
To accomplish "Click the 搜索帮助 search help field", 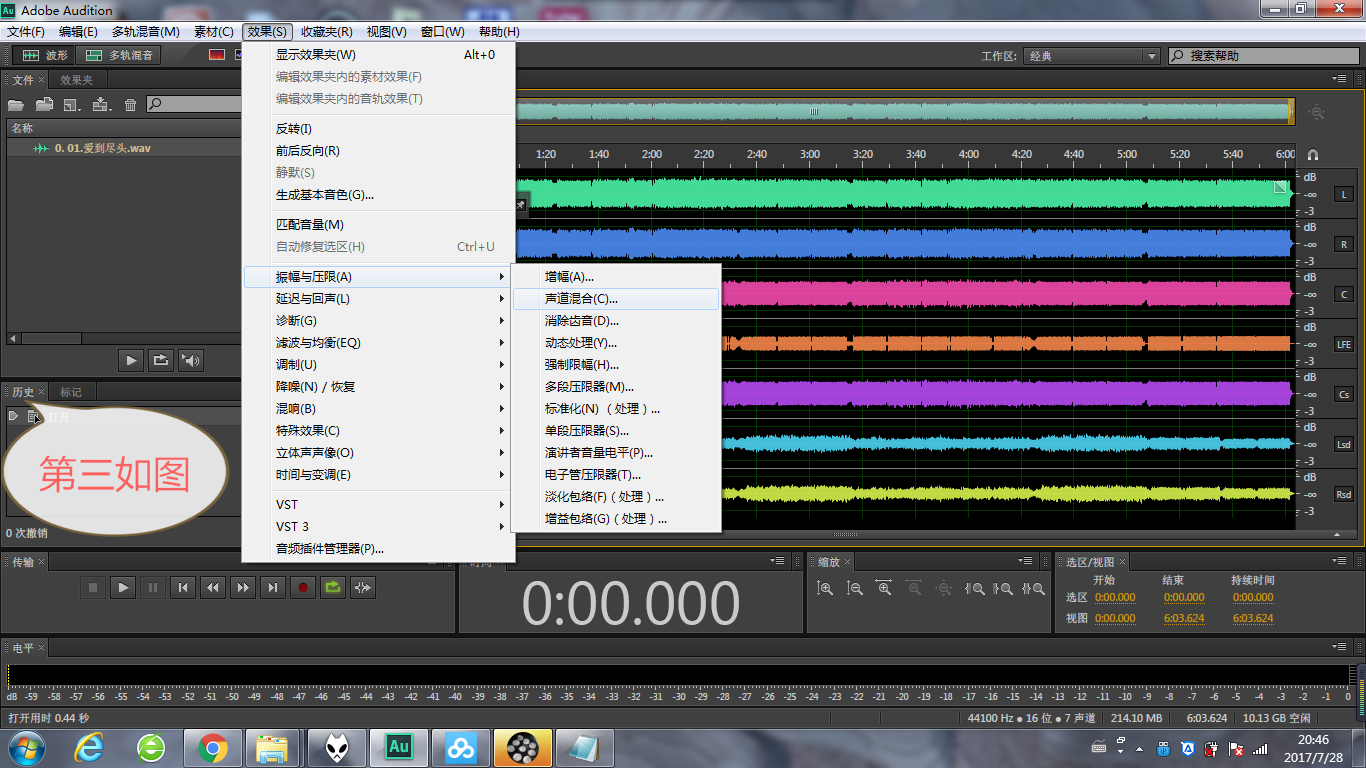I will [1262, 56].
